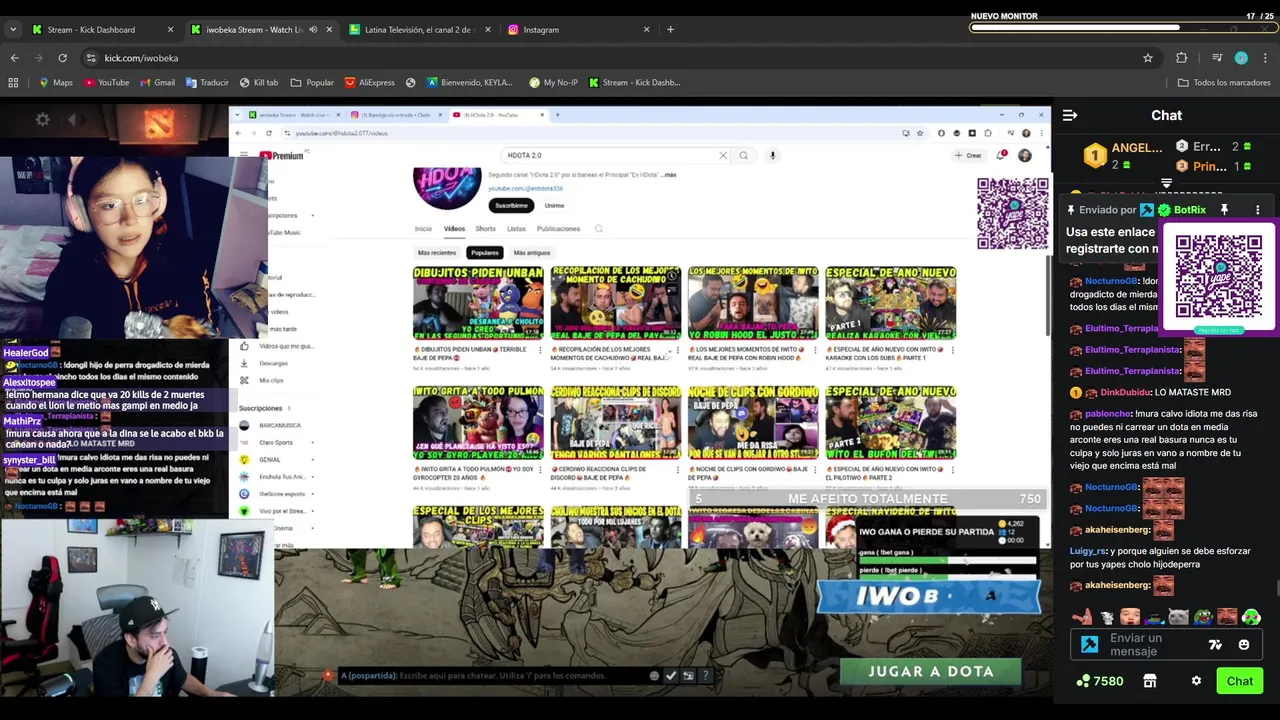Send message with green Chat button
The height and width of the screenshot is (720, 1280).
point(1240,681)
